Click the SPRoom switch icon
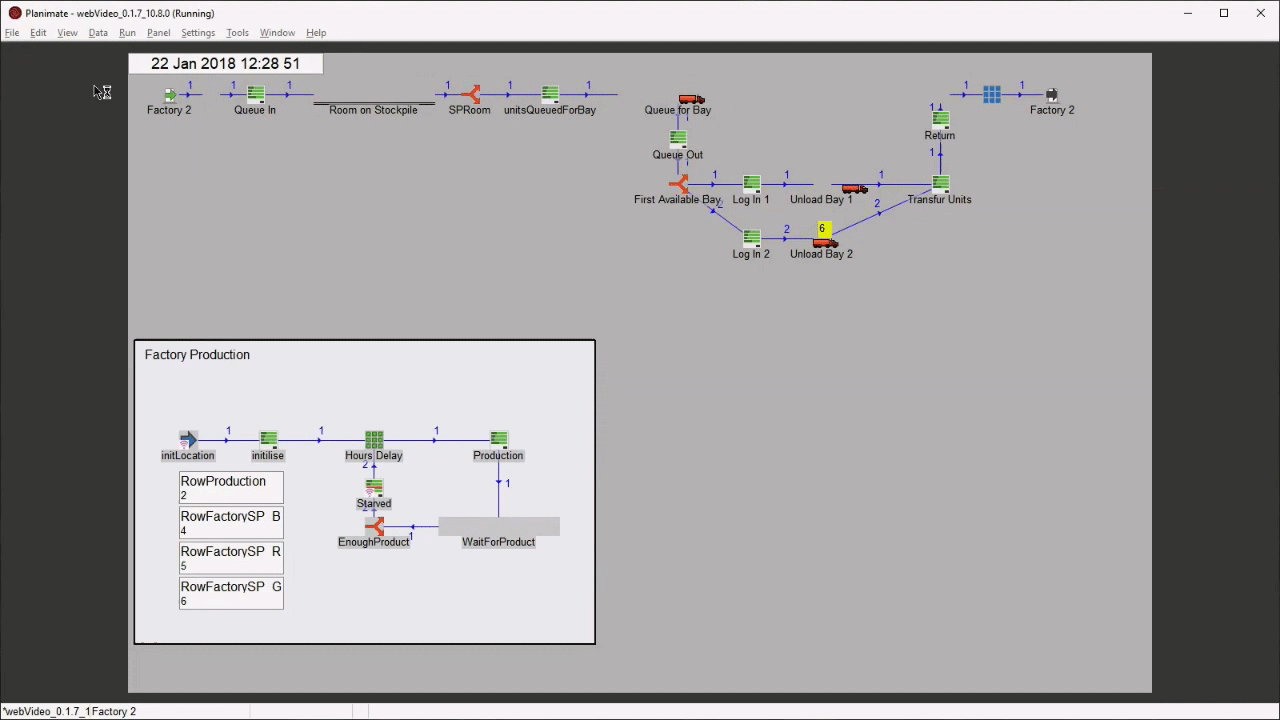The image size is (1280, 720). tap(470, 94)
